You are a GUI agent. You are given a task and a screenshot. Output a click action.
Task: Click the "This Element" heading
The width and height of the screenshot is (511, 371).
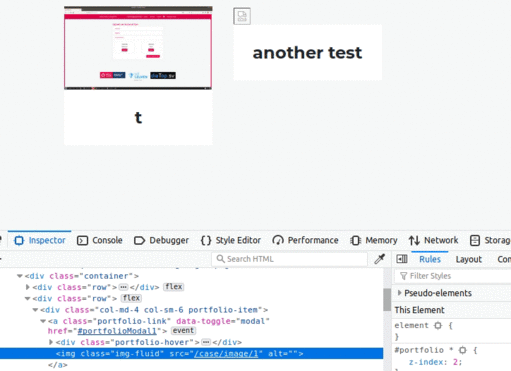[x=419, y=310]
